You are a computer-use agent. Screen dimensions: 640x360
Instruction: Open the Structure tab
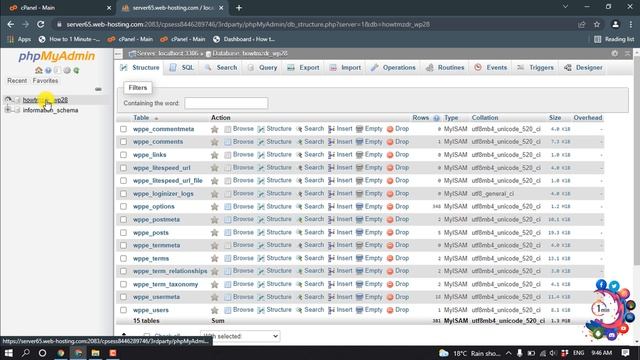point(140,68)
